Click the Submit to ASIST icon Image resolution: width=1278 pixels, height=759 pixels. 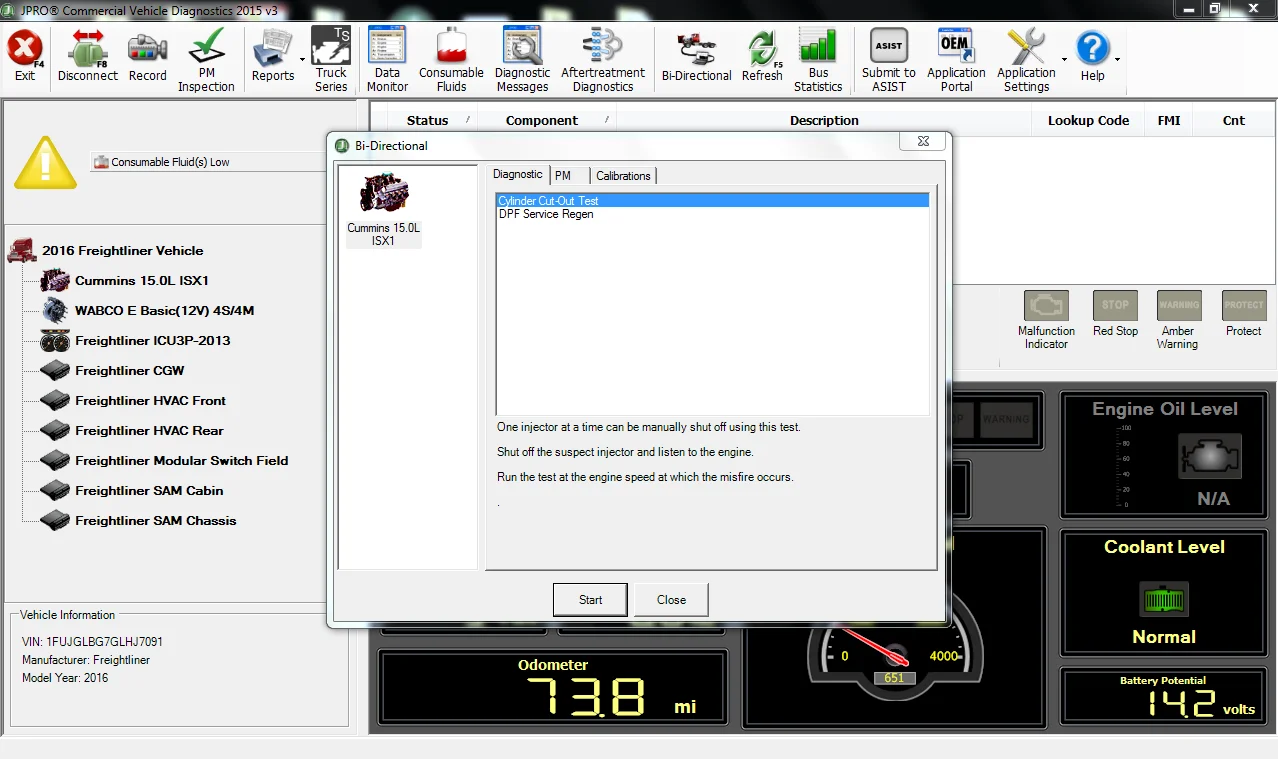click(x=889, y=60)
